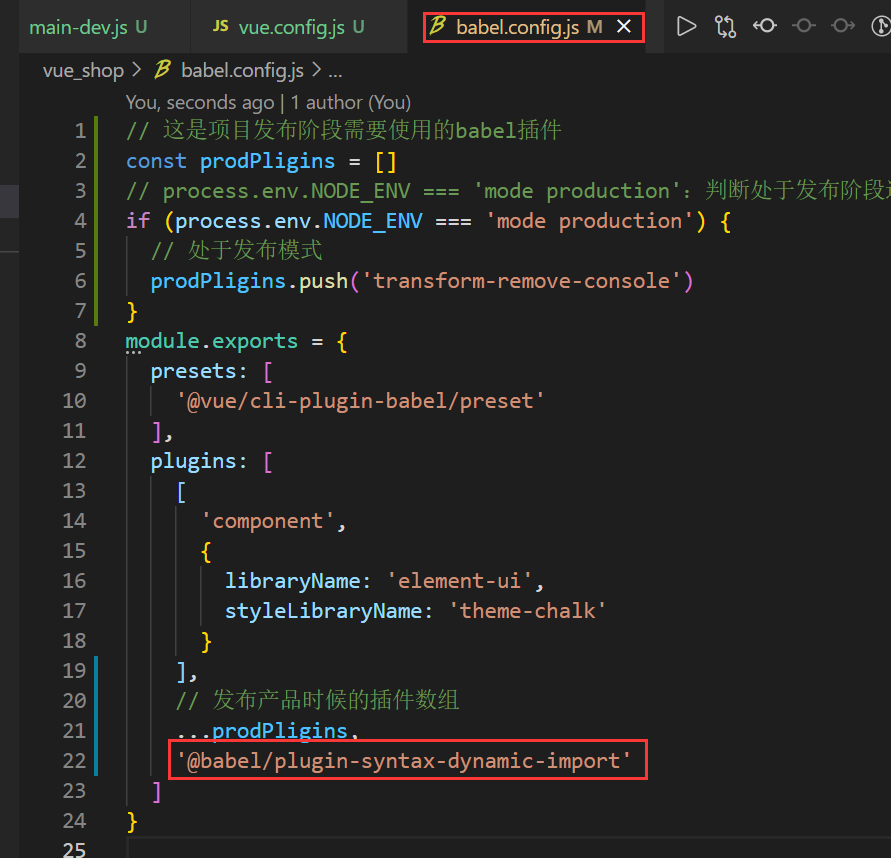The width and height of the screenshot is (891, 858).
Task: Click the greyed-out middle revision icon
Action: (803, 27)
